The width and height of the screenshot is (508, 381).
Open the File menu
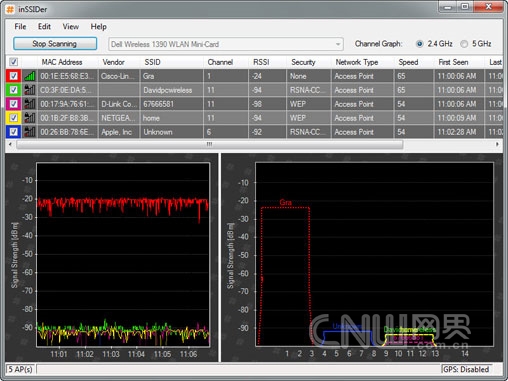(20, 27)
